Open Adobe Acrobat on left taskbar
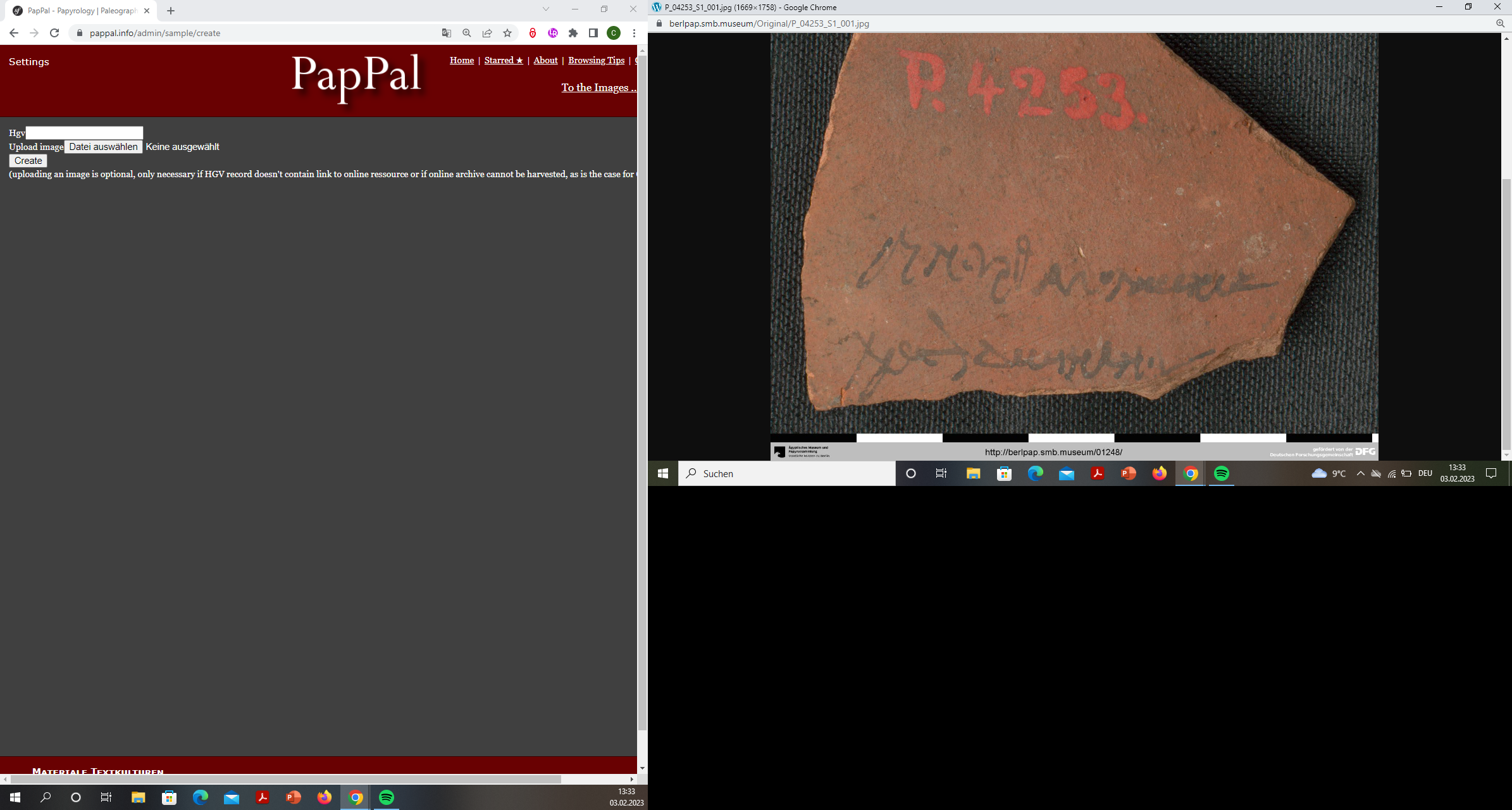Screen dimensions: 1512x810 point(262,797)
